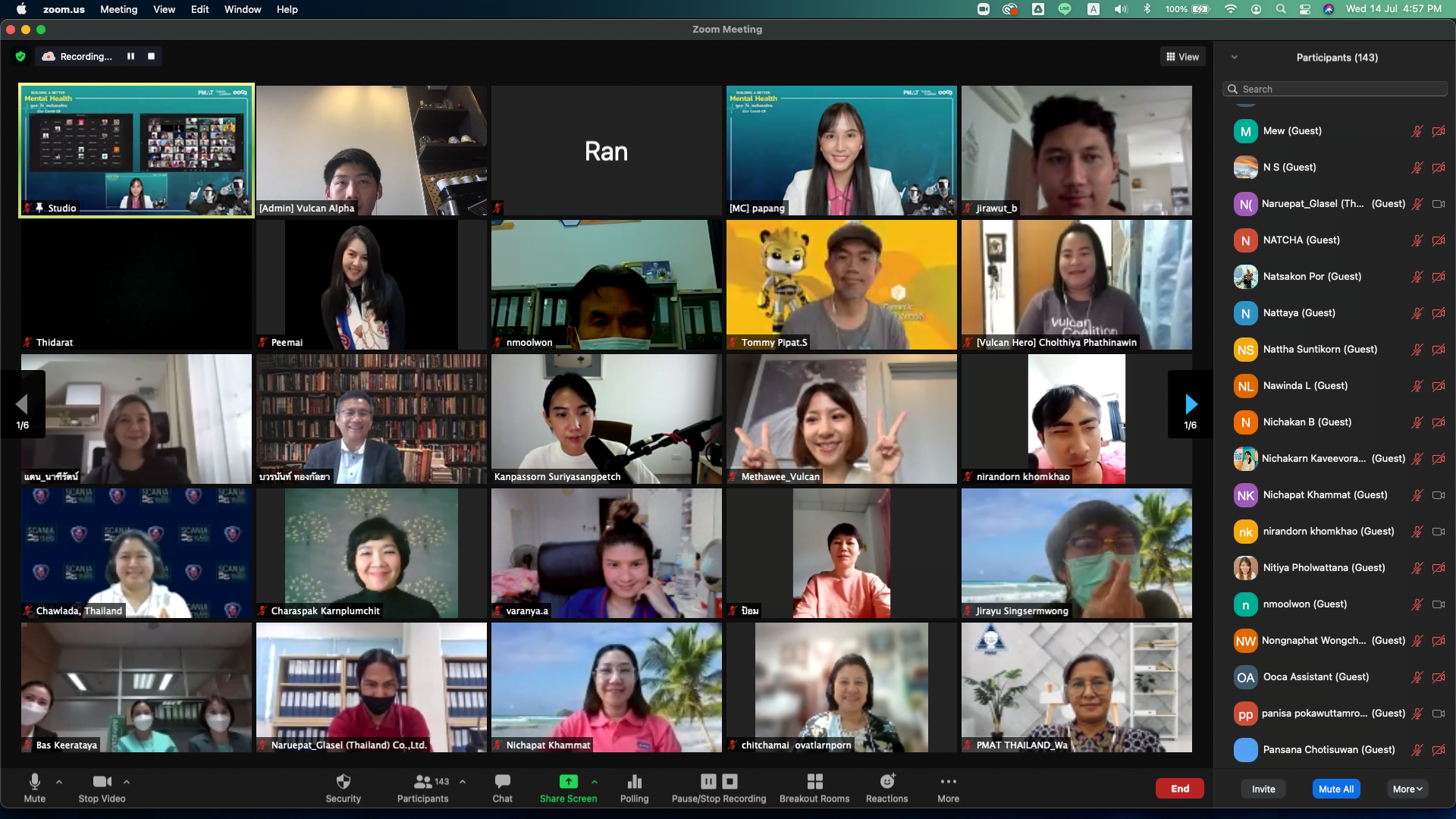This screenshot has height=819, width=1456.
Task: Click the green Share Screen icon
Action: pyautogui.click(x=568, y=781)
